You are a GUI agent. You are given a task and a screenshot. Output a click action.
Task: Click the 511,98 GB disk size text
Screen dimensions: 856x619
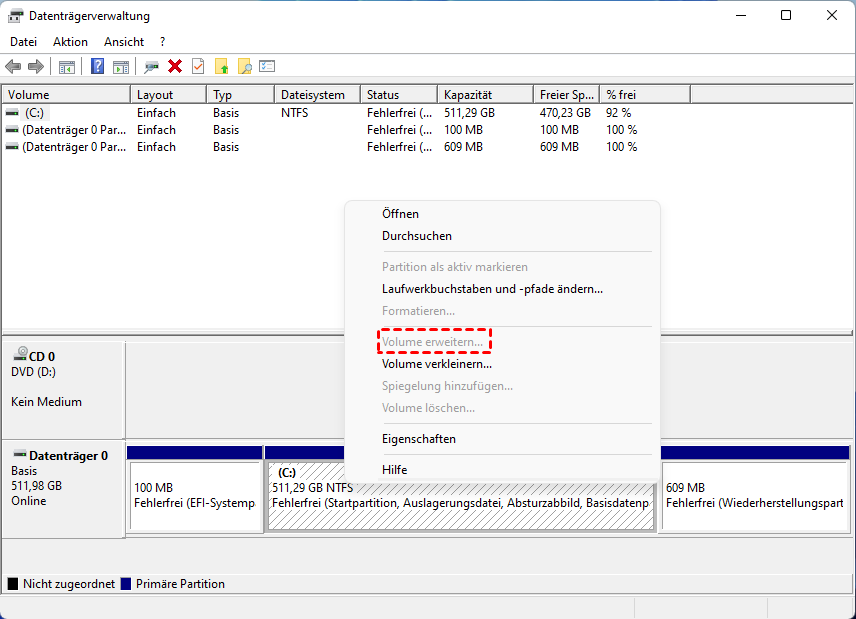pos(37,486)
